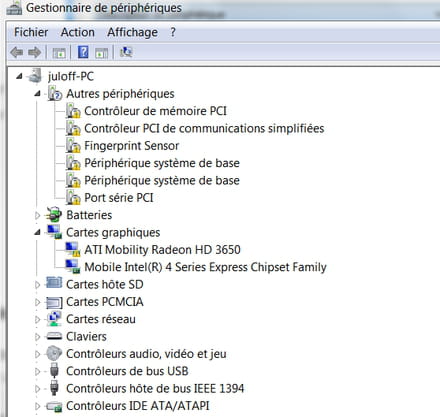Click the Scan for hardware changes icon
The width and height of the screenshot is (440, 417).
pyautogui.click(x=126, y=52)
